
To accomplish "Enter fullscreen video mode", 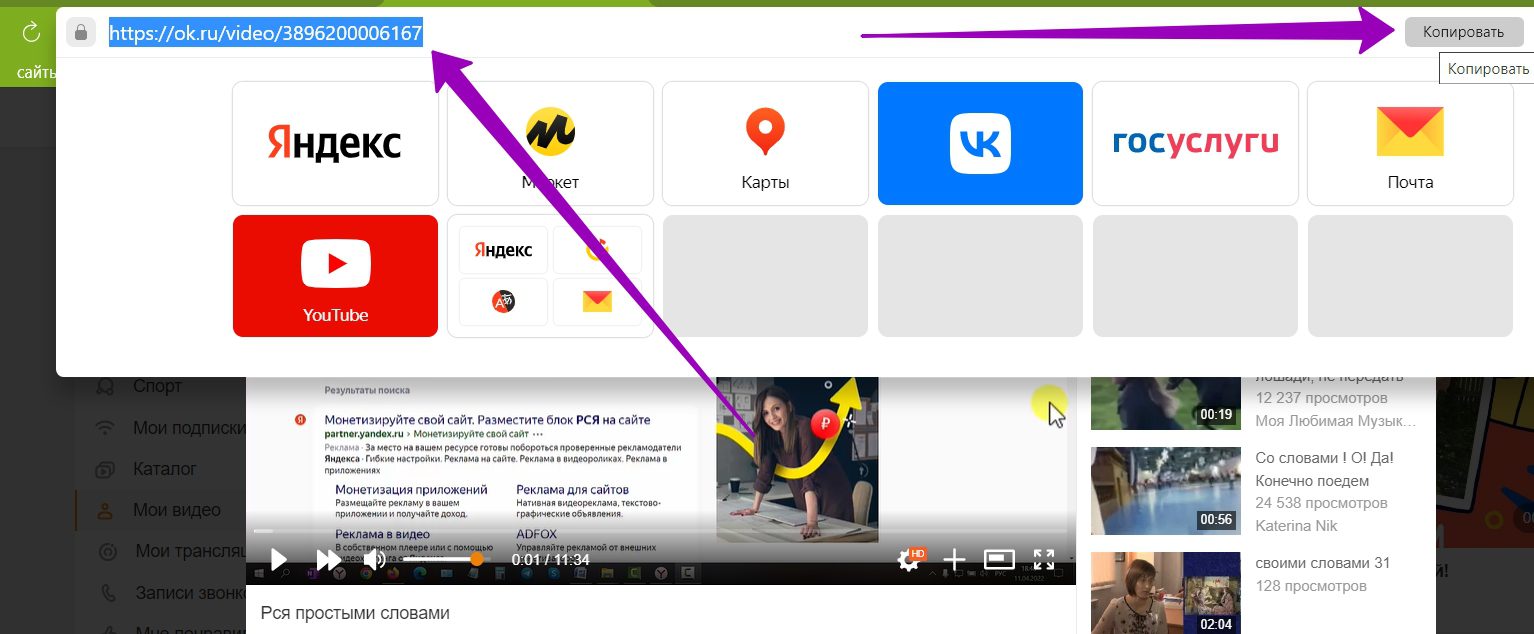I will (x=1043, y=560).
